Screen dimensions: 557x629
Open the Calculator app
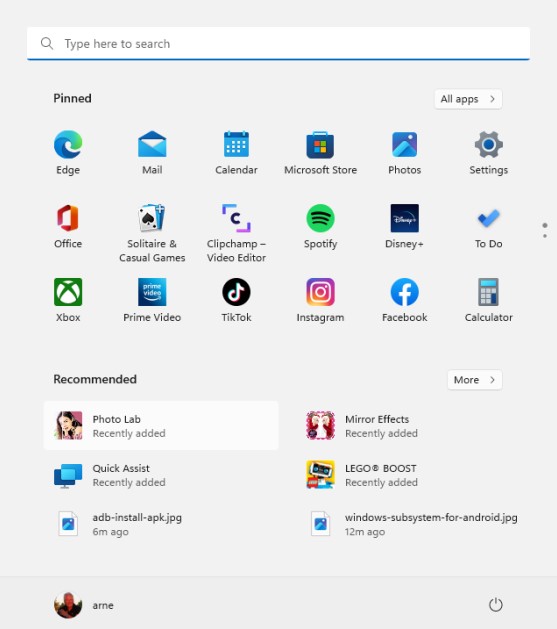click(488, 300)
